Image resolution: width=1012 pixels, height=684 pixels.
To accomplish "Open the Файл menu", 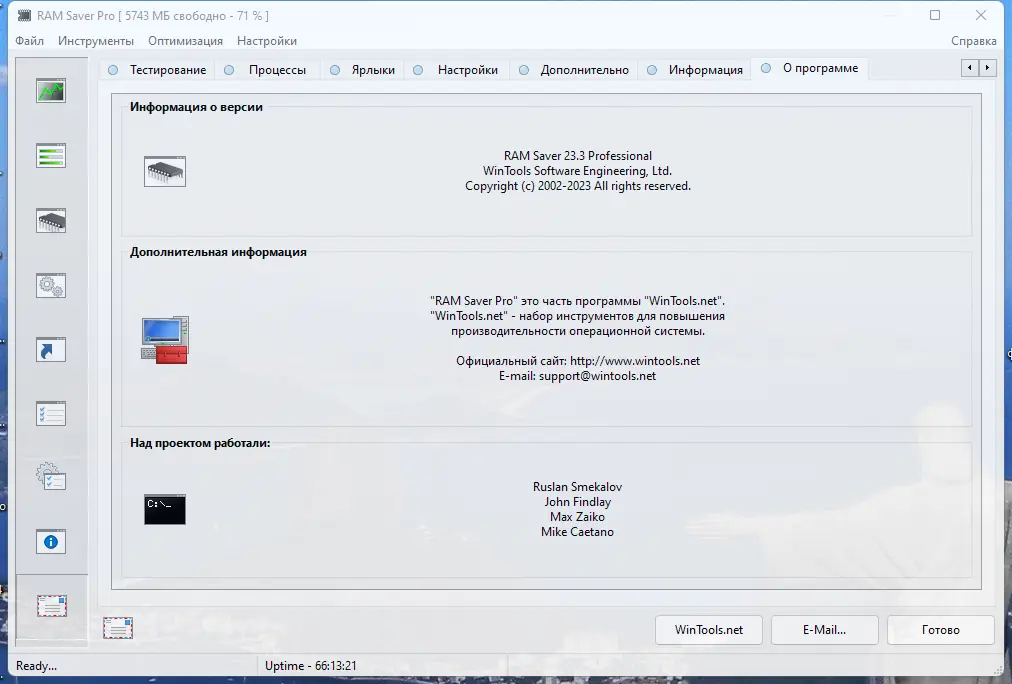I will pos(29,41).
